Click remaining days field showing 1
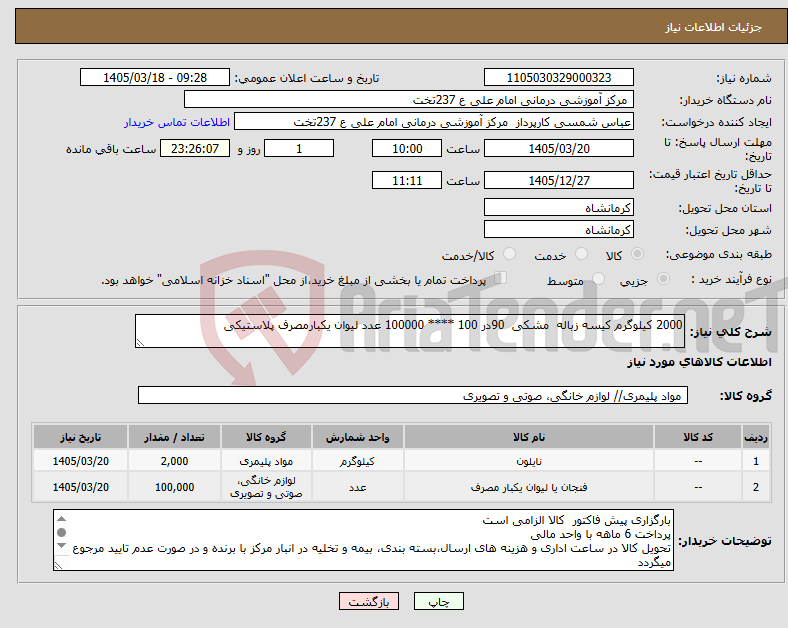788x628 pixels. coord(299,149)
